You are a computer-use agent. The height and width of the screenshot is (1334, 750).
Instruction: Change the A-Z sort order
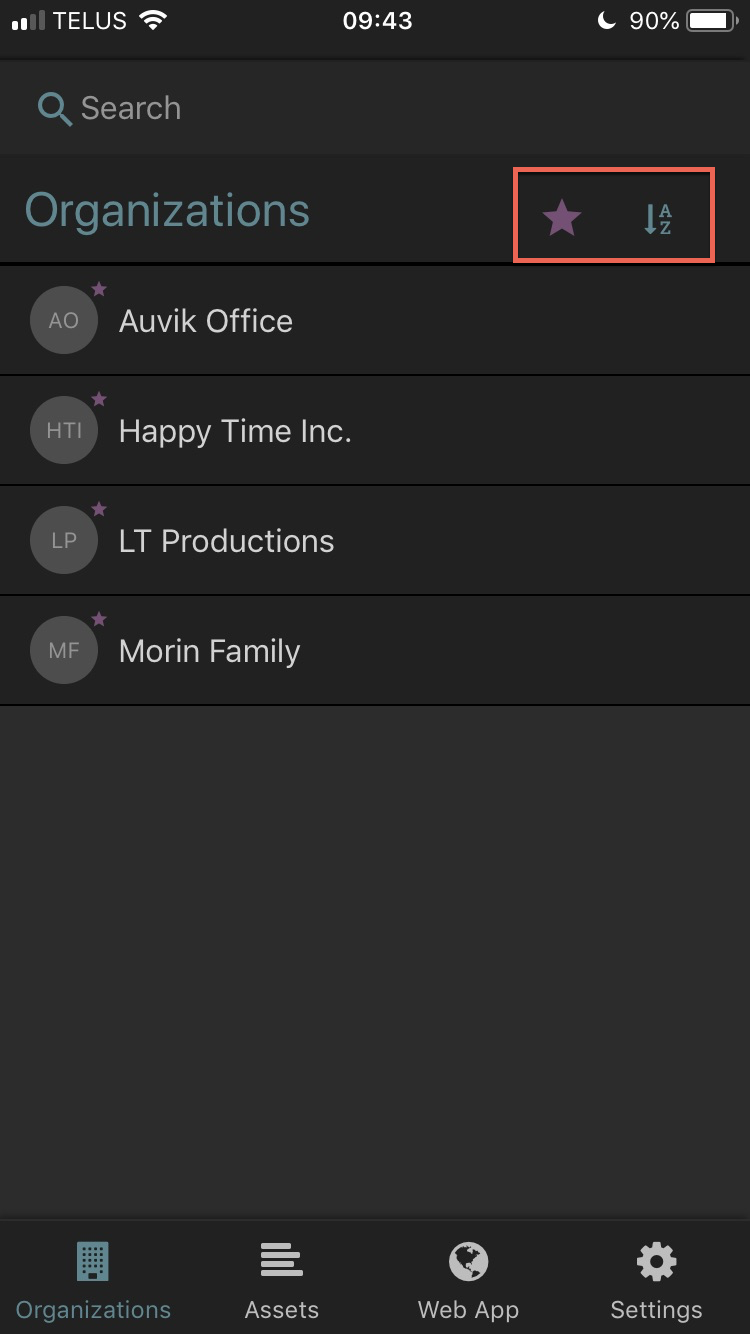point(657,218)
